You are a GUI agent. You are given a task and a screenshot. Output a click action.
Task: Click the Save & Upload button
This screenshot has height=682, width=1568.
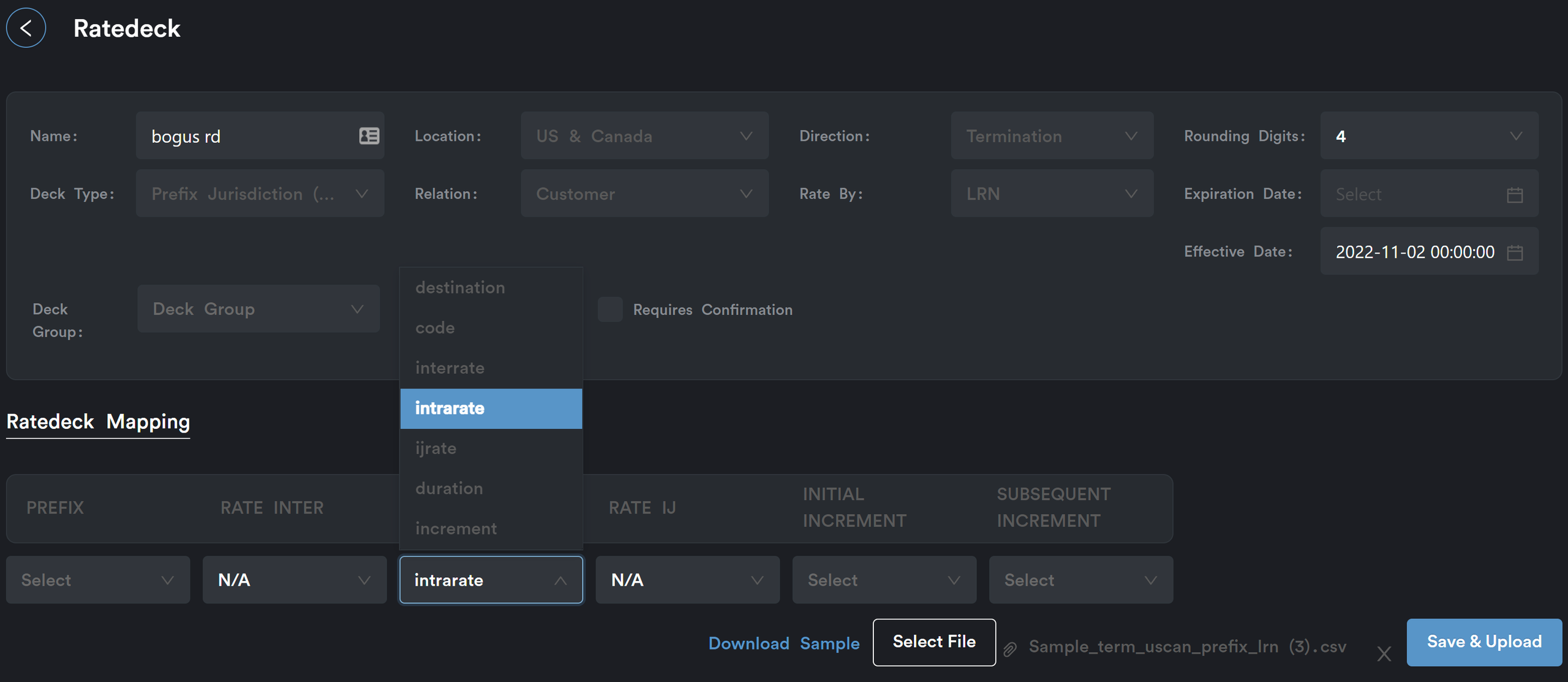(x=1483, y=642)
